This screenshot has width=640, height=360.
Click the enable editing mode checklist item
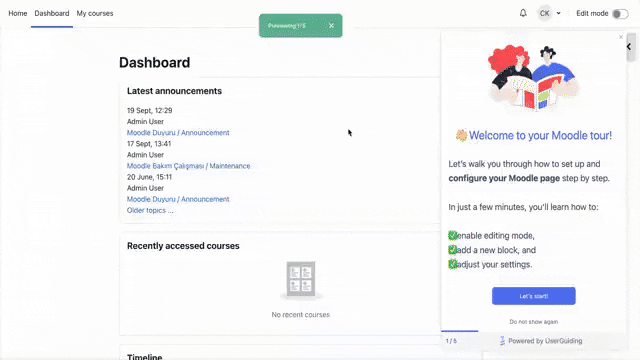(x=491, y=236)
